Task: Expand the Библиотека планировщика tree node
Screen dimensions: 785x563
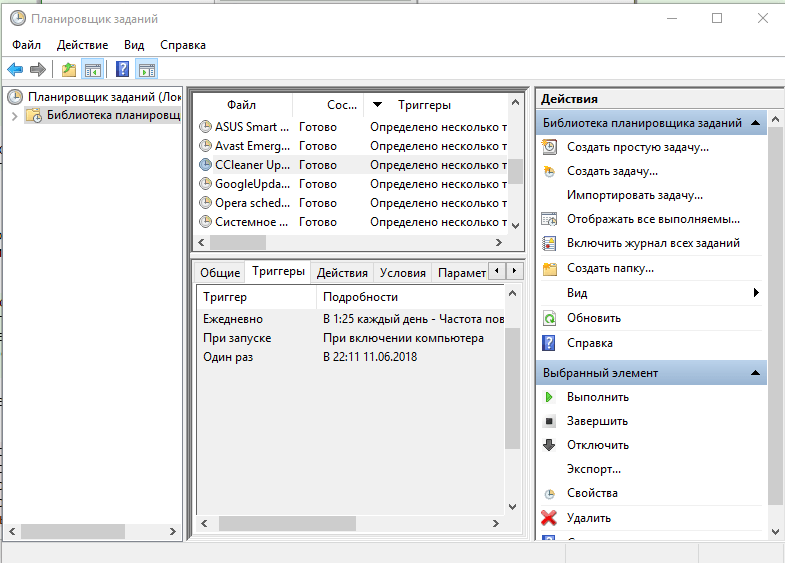Action: click(15, 116)
